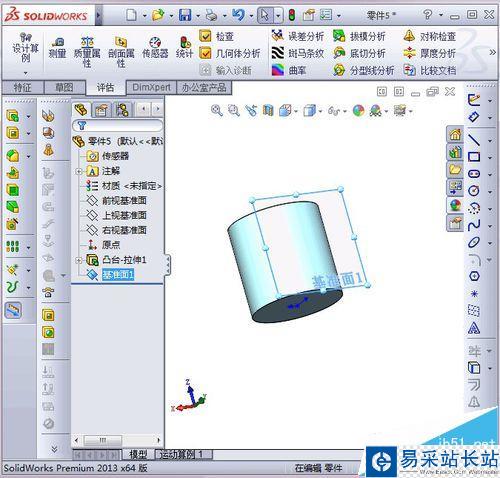The width and height of the screenshot is (500, 478).
Task: Select the Spline sketch tool
Action: tap(474, 225)
